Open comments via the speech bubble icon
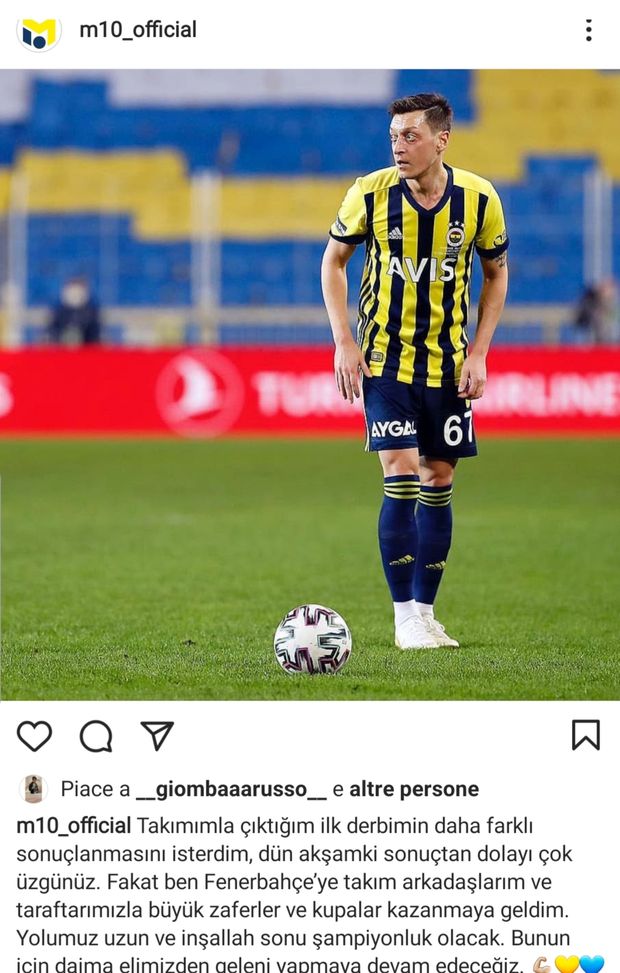The image size is (620, 973). (96, 736)
